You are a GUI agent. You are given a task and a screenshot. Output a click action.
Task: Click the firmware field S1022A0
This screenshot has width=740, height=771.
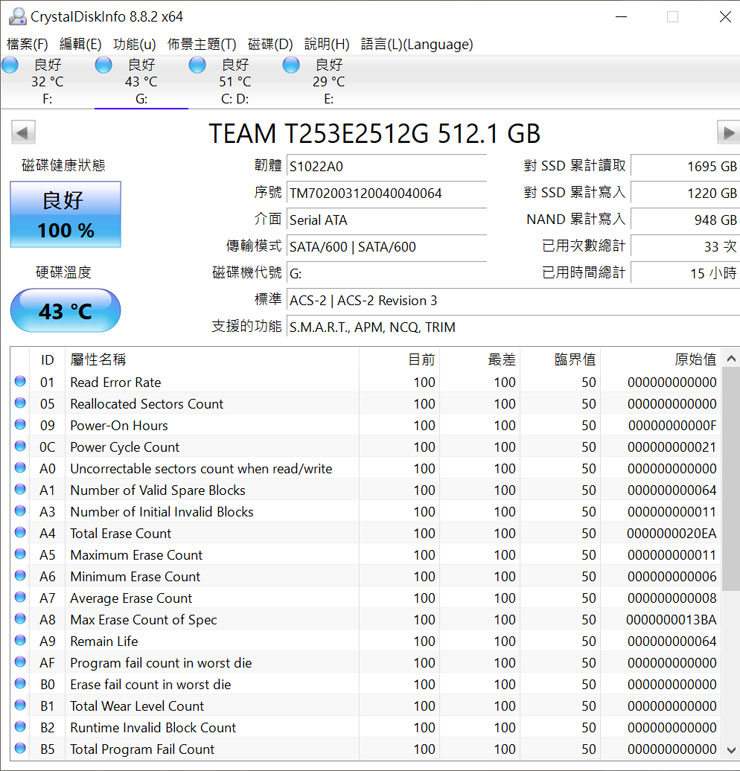click(386, 166)
